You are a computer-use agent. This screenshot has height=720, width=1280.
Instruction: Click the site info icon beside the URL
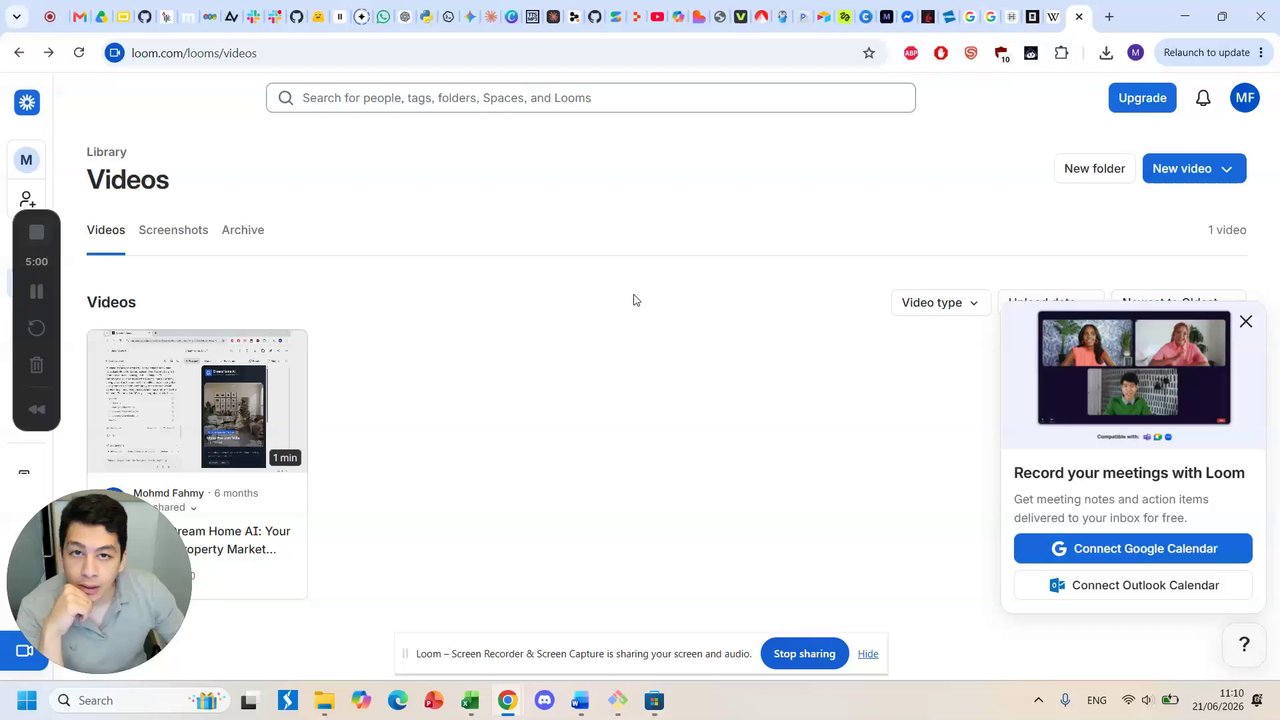tap(115, 53)
